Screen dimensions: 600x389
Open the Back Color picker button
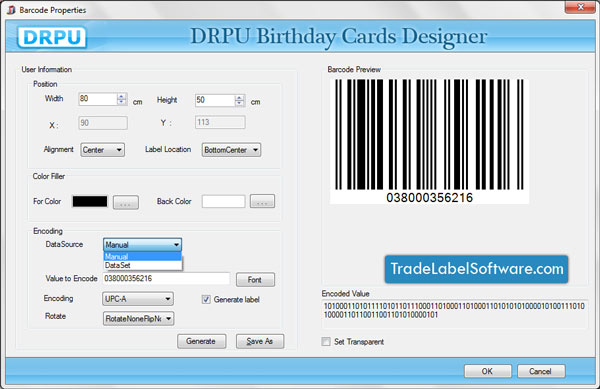(x=262, y=201)
